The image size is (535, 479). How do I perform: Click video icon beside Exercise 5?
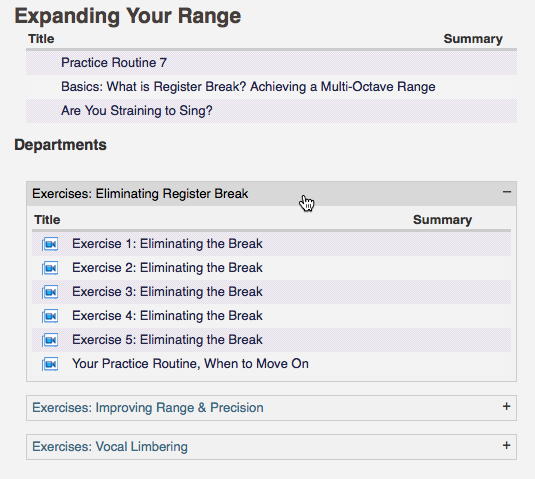(x=50, y=340)
